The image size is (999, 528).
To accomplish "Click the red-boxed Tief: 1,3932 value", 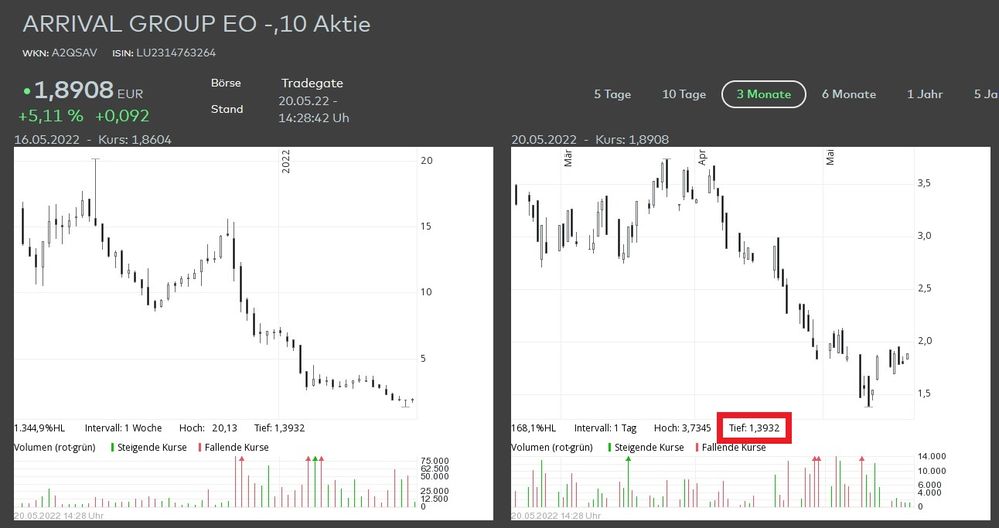I will tap(755, 427).
